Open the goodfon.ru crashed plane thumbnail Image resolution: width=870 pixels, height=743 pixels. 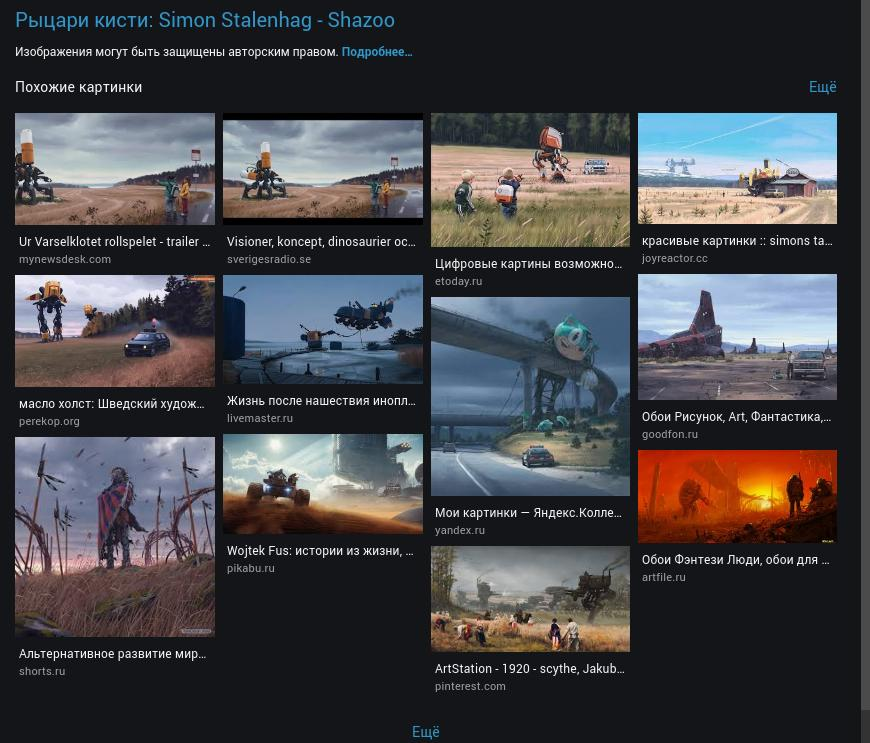tap(737, 337)
